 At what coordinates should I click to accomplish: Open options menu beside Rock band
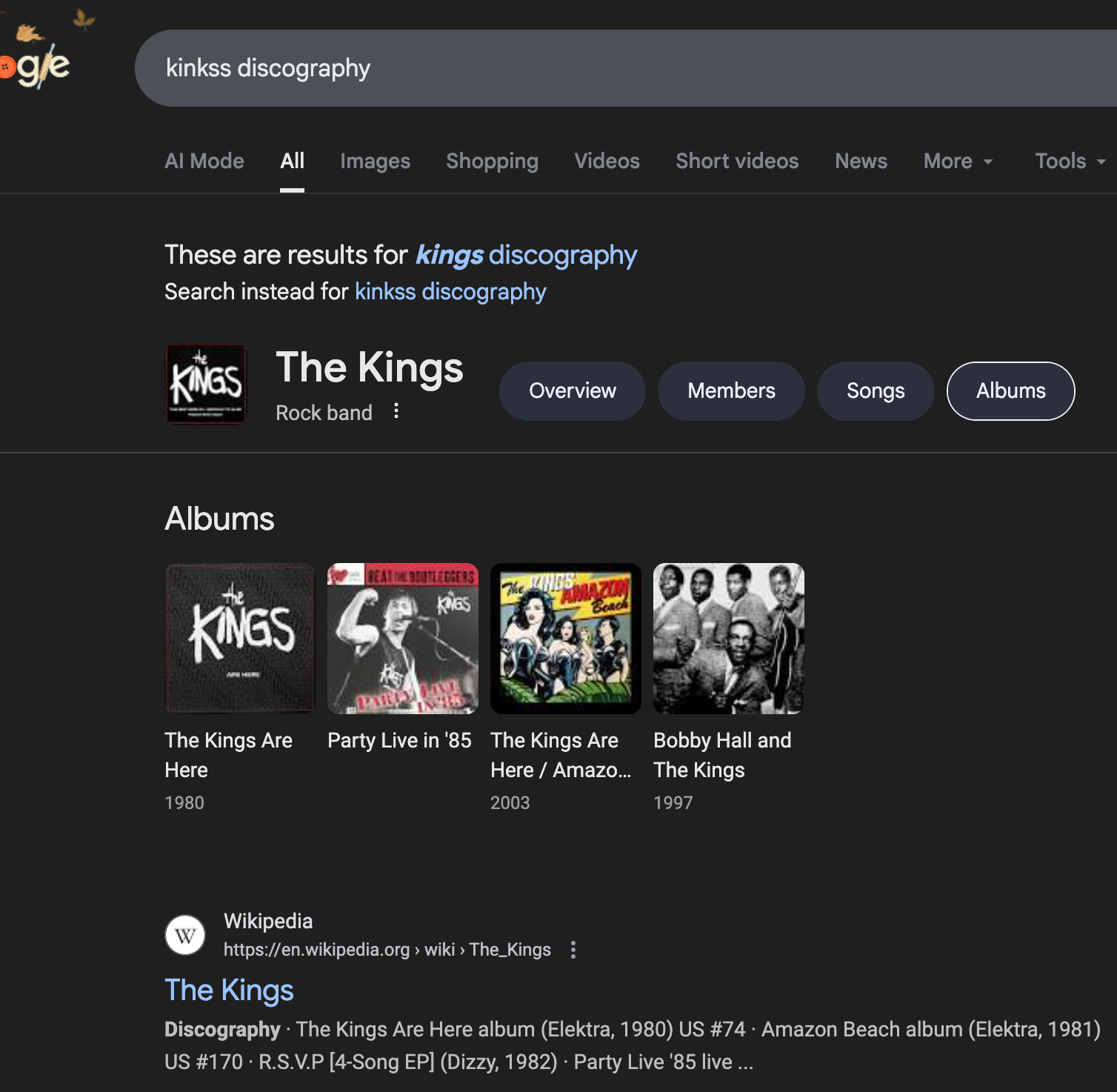point(396,411)
